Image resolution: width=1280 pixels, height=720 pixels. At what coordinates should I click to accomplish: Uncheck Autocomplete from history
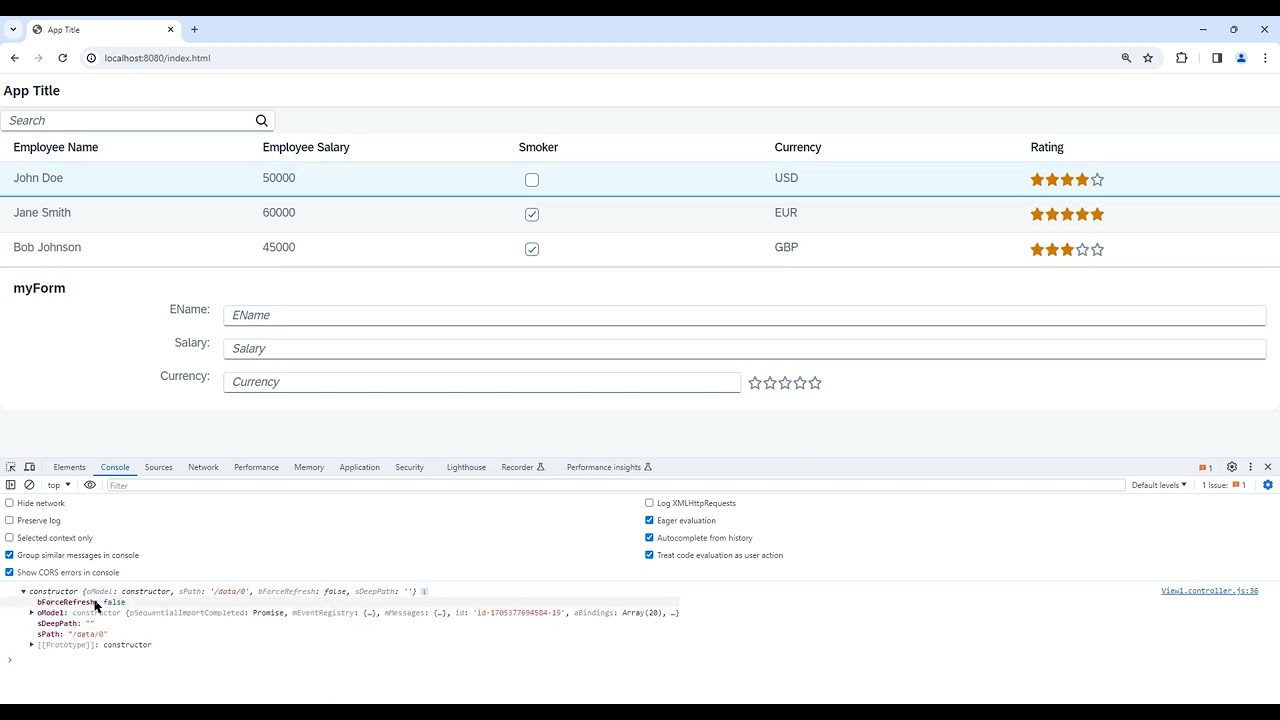click(x=649, y=538)
